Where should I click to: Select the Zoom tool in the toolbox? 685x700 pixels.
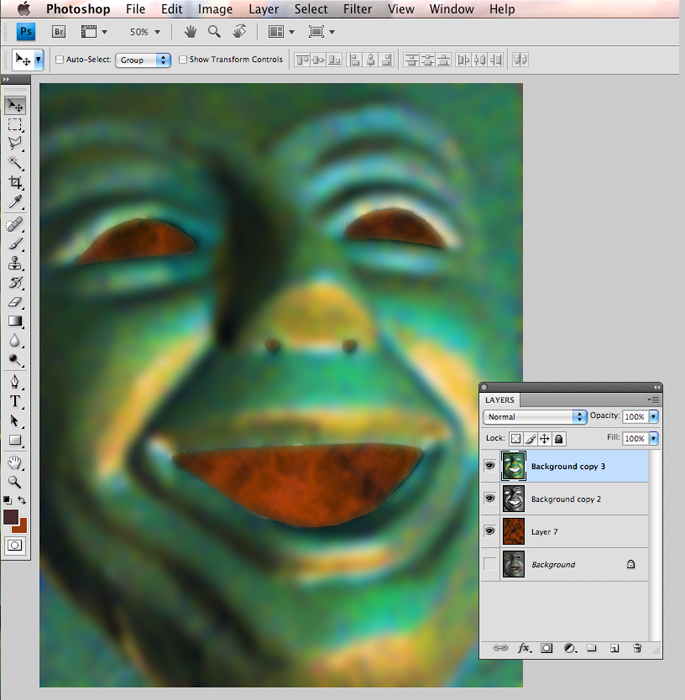pos(15,482)
